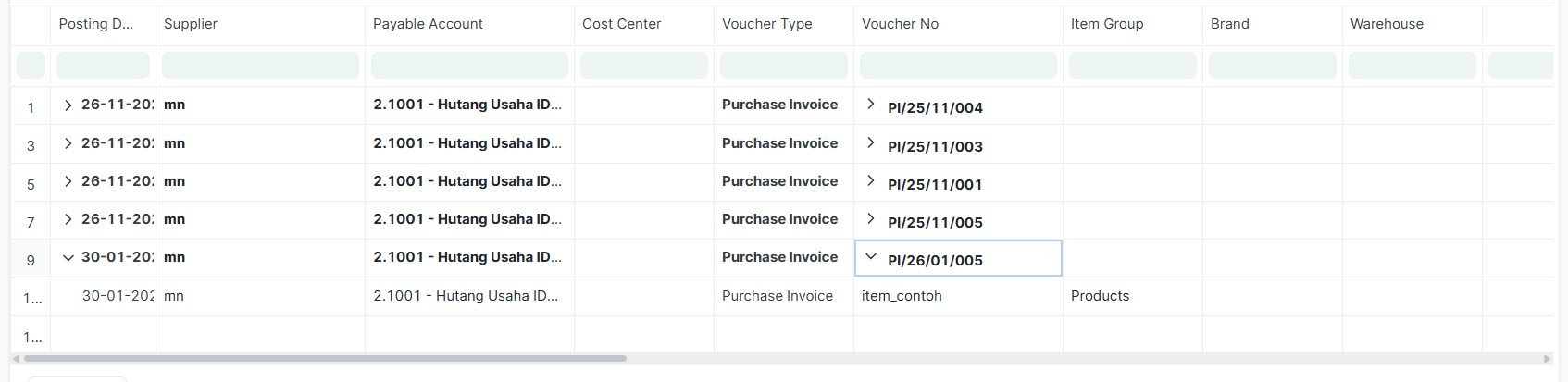
Task: Click the Warehouse column header
Action: [x=1387, y=24]
